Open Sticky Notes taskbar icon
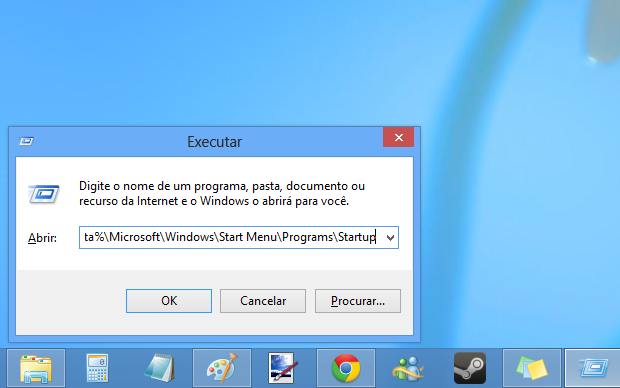 (532, 368)
